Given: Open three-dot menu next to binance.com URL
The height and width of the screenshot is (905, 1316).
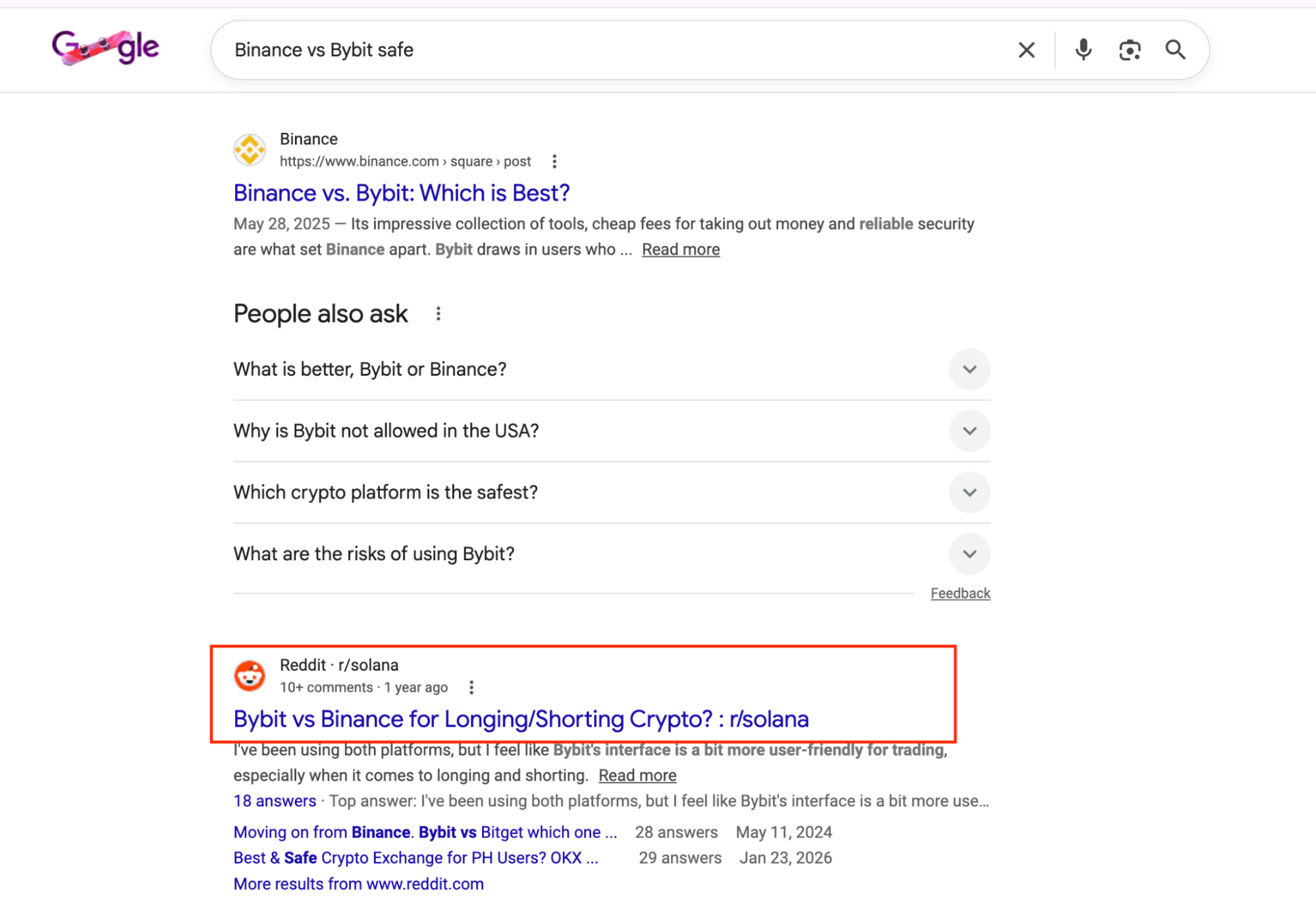Looking at the screenshot, I should [554, 161].
